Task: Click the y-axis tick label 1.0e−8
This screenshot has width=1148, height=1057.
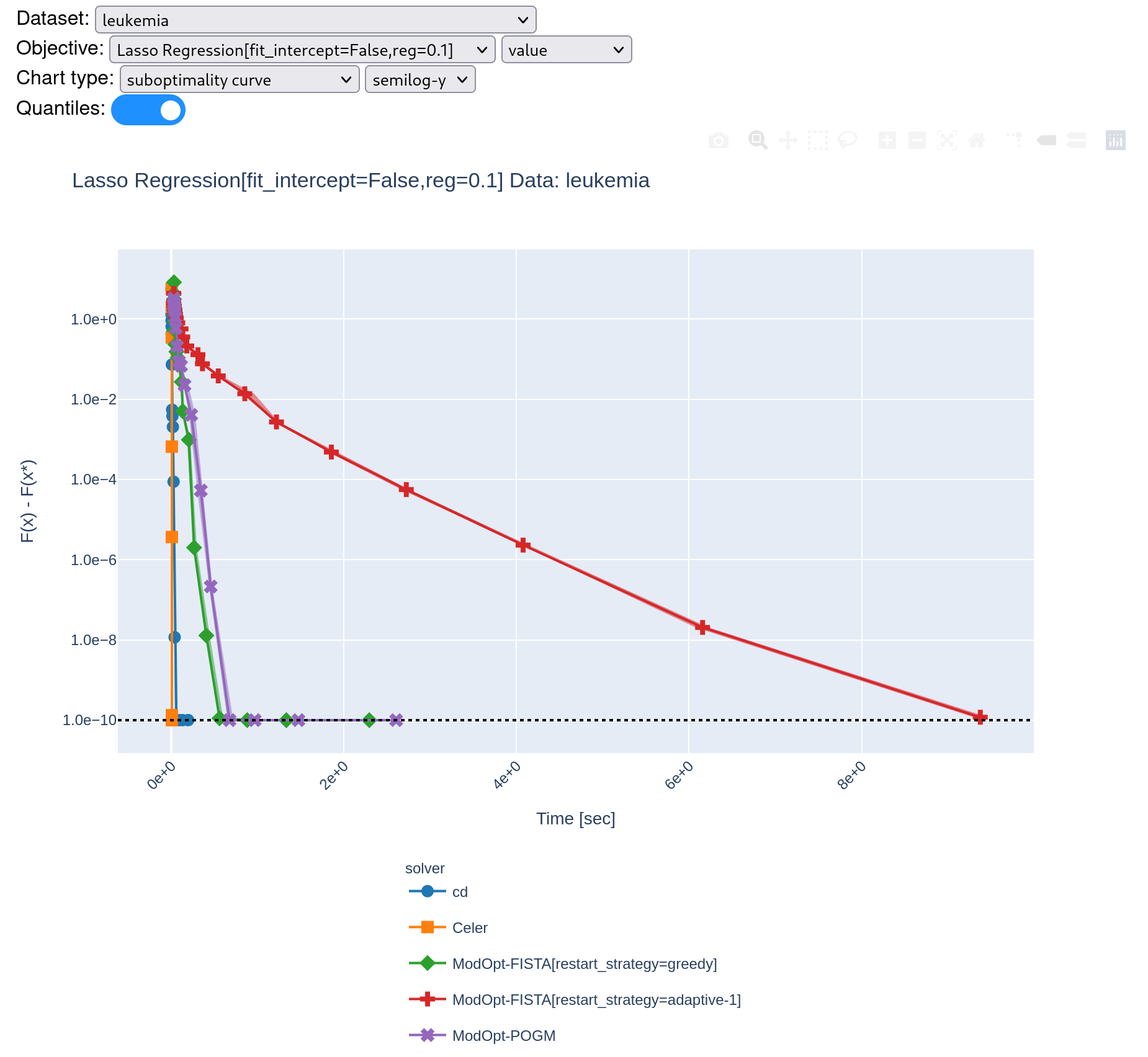Action: tap(94, 640)
